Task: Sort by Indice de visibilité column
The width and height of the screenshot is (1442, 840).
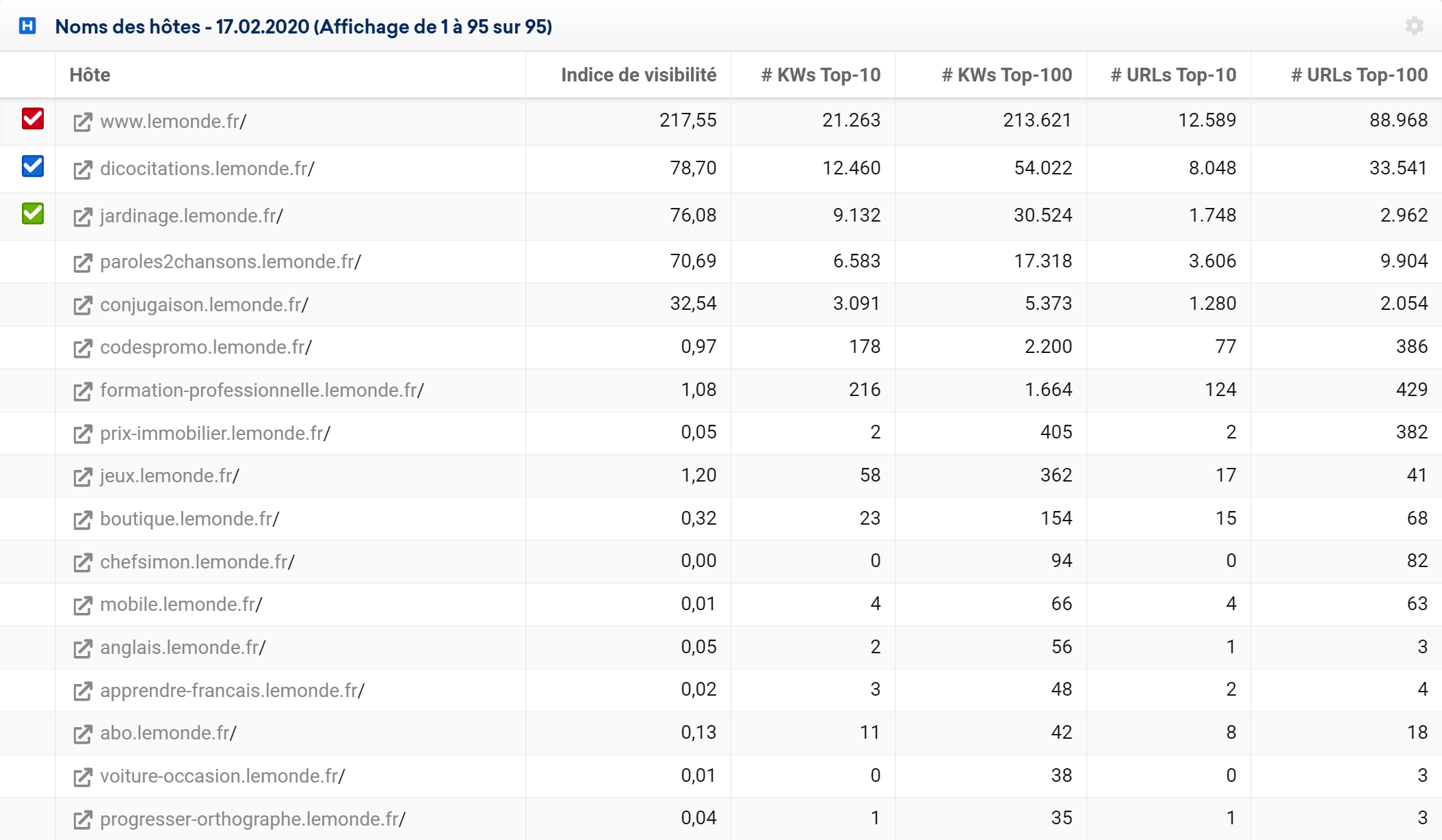Action: coord(638,75)
